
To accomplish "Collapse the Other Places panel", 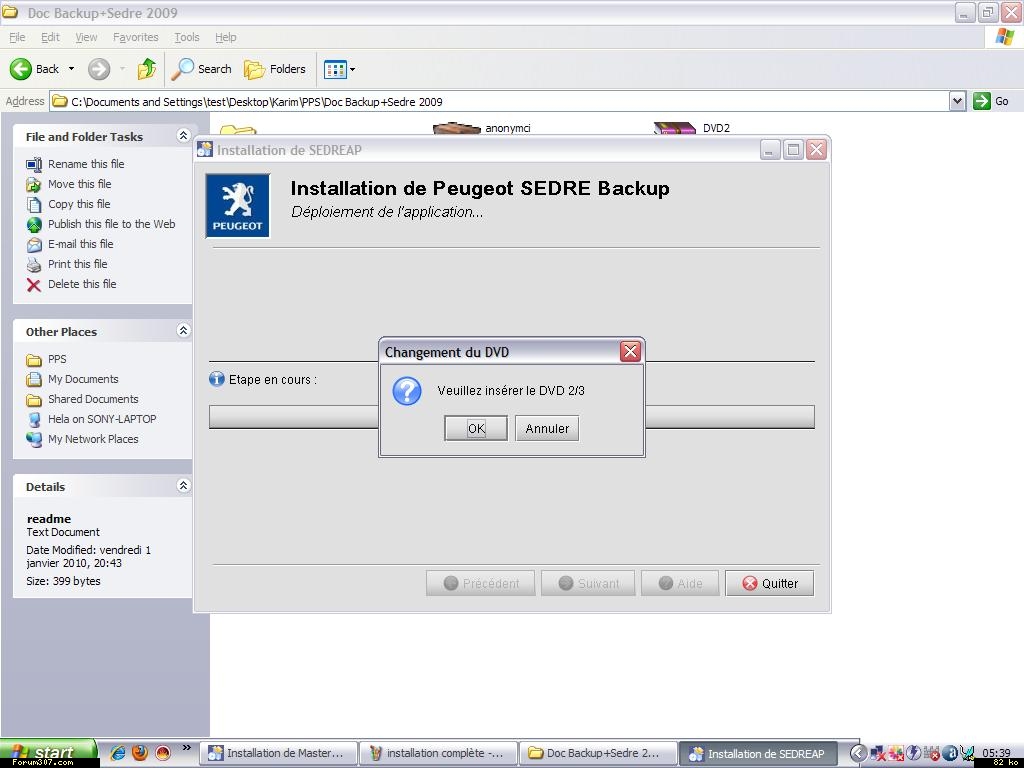I will click(184, 330).
